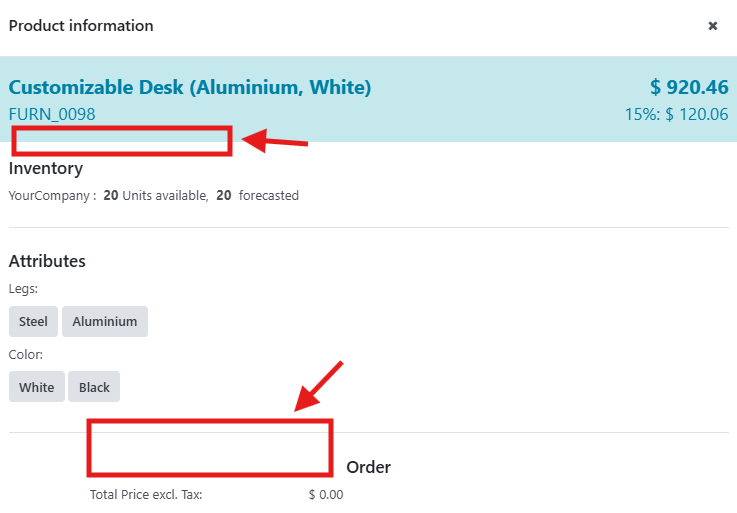Click the Total Price excl. Tax label
This screenshot has height=513, width=737.
146,494
